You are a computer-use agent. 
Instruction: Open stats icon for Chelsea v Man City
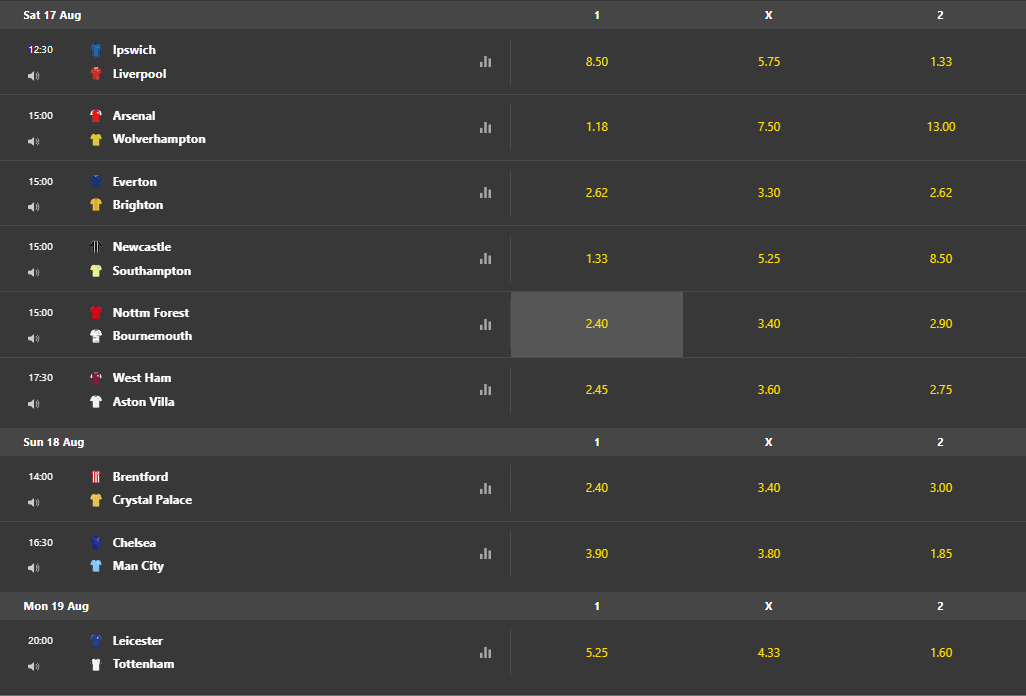485,553
